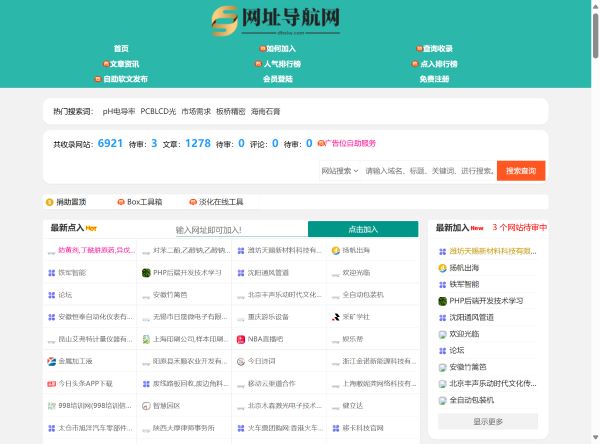This screenshot has height=444, width=600.
Task: Open 文章资讯 navigation item
Action: coord(124,64)
